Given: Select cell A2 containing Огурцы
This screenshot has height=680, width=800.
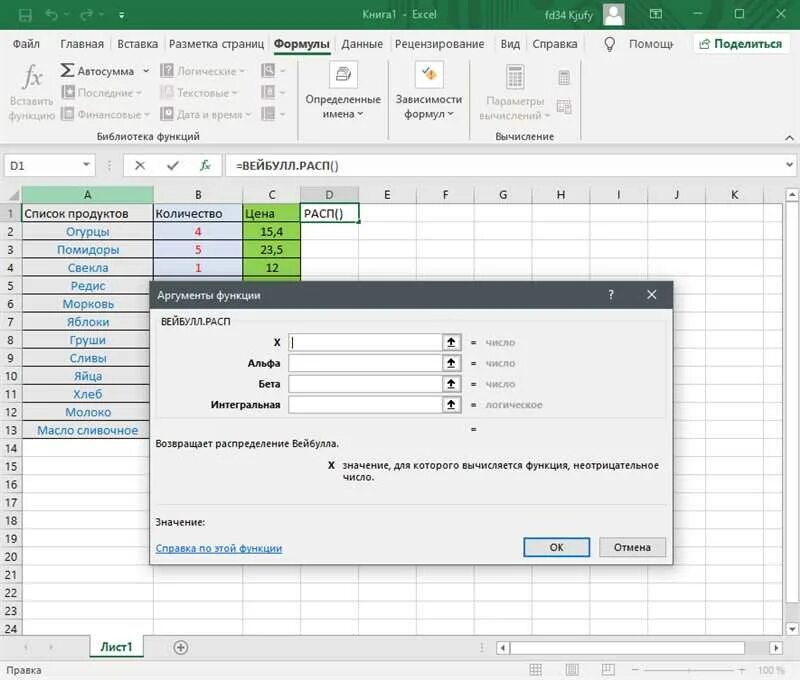Looking at the screenshot, I should click(x=88, y=232).
